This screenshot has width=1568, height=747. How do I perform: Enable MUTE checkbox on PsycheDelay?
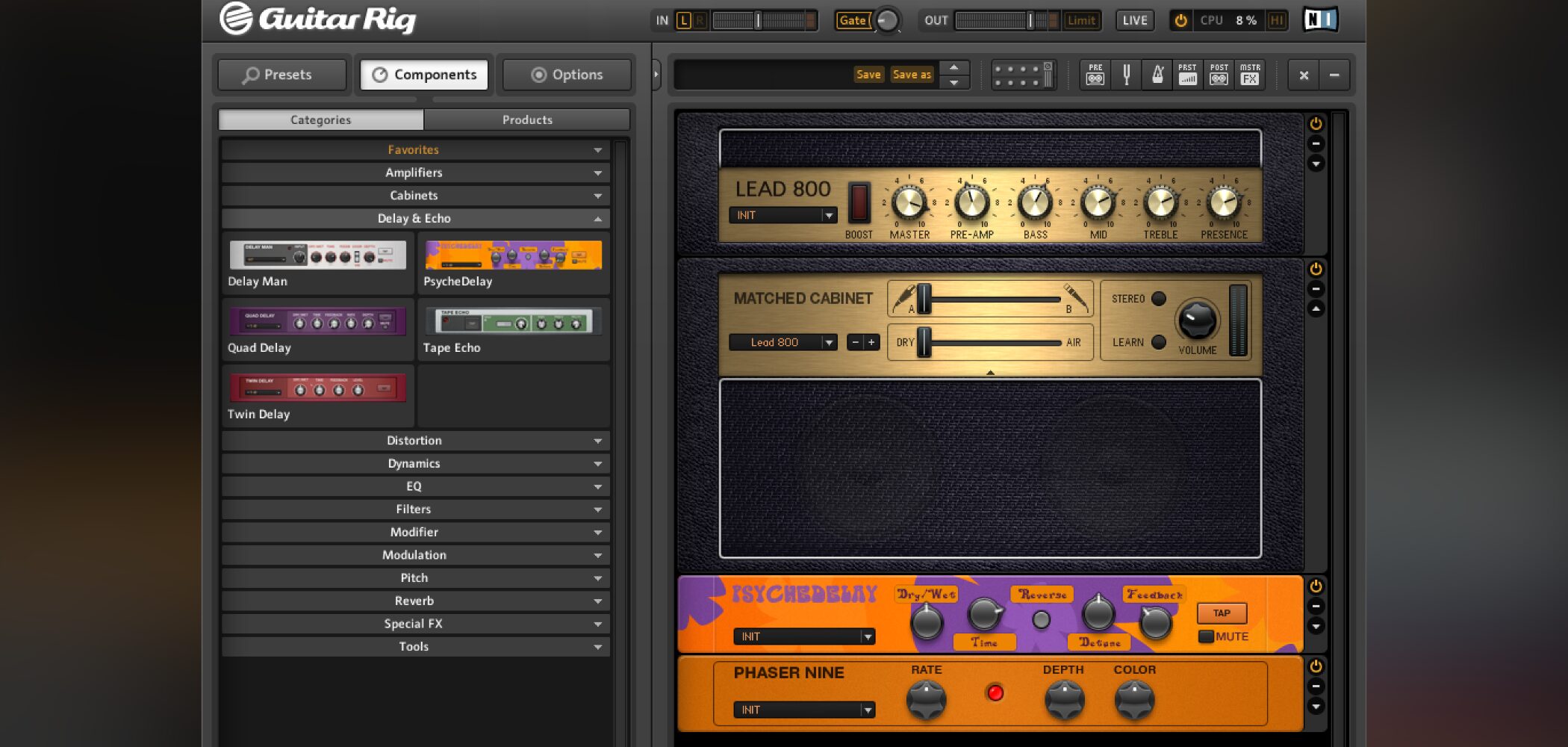pos(1205,636)
